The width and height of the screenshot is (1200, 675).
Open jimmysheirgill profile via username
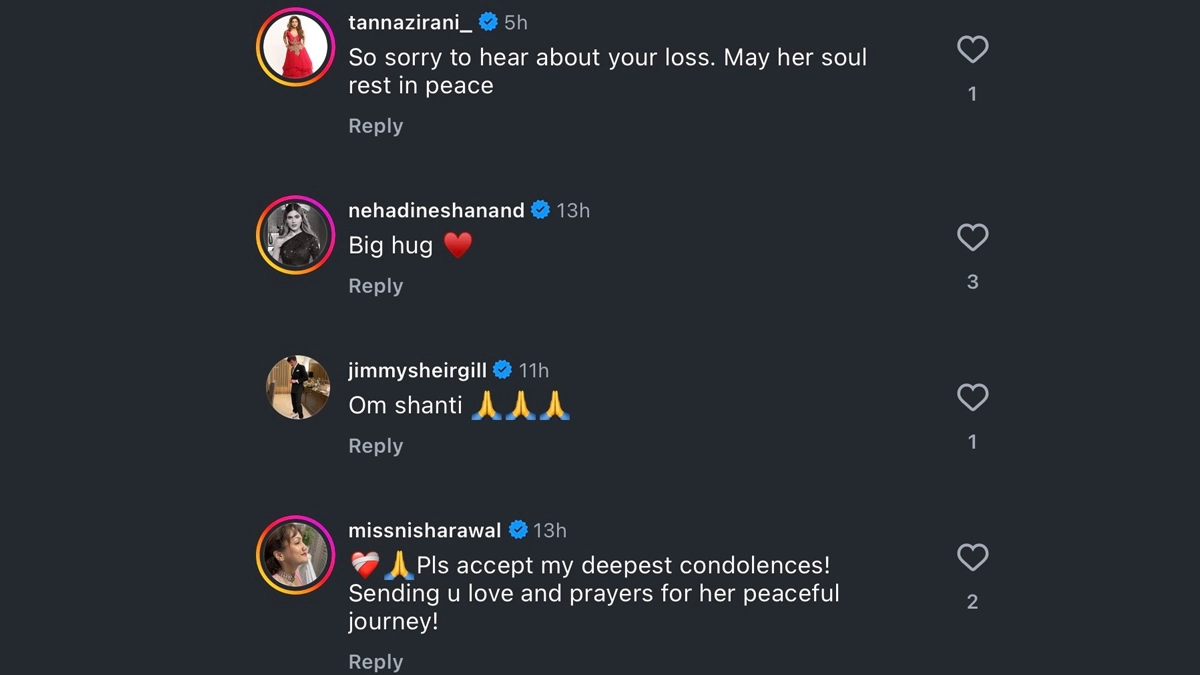[417, 370]
